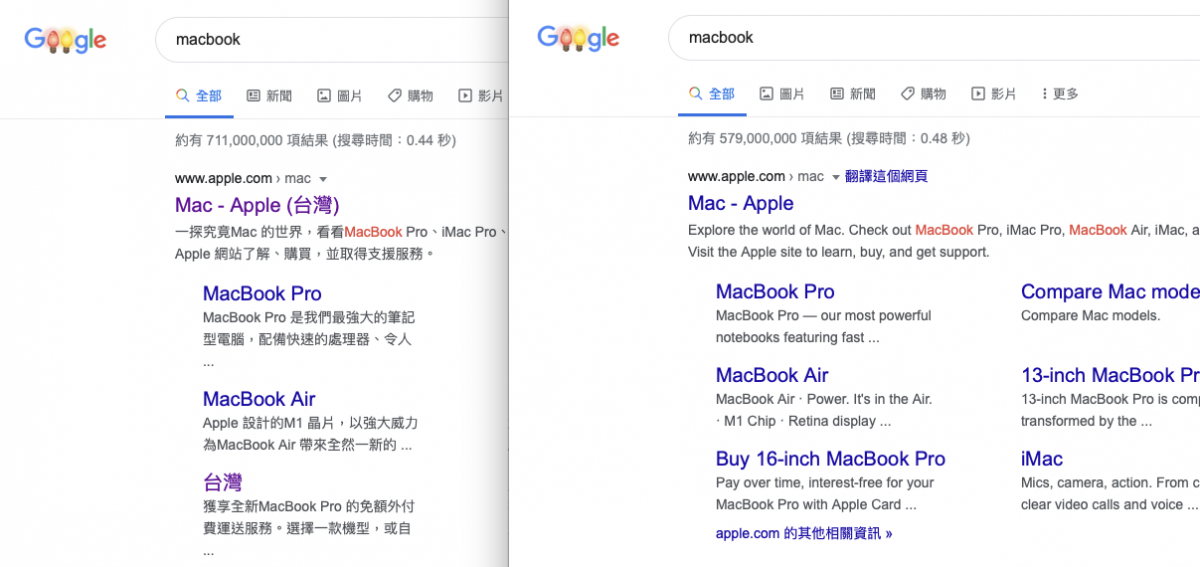The width and height of the screenshot is (1200, 567).
Task: Click the Google logo in the left window
Action: point(65,40)
